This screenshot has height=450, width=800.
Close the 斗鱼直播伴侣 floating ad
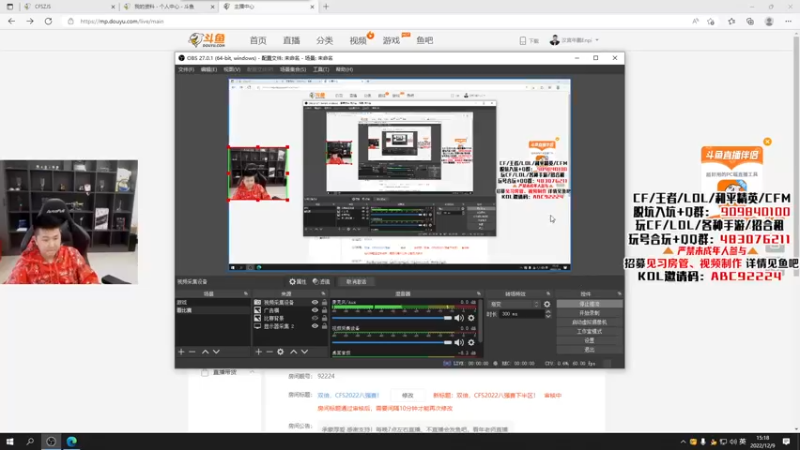tap(767, 142)
